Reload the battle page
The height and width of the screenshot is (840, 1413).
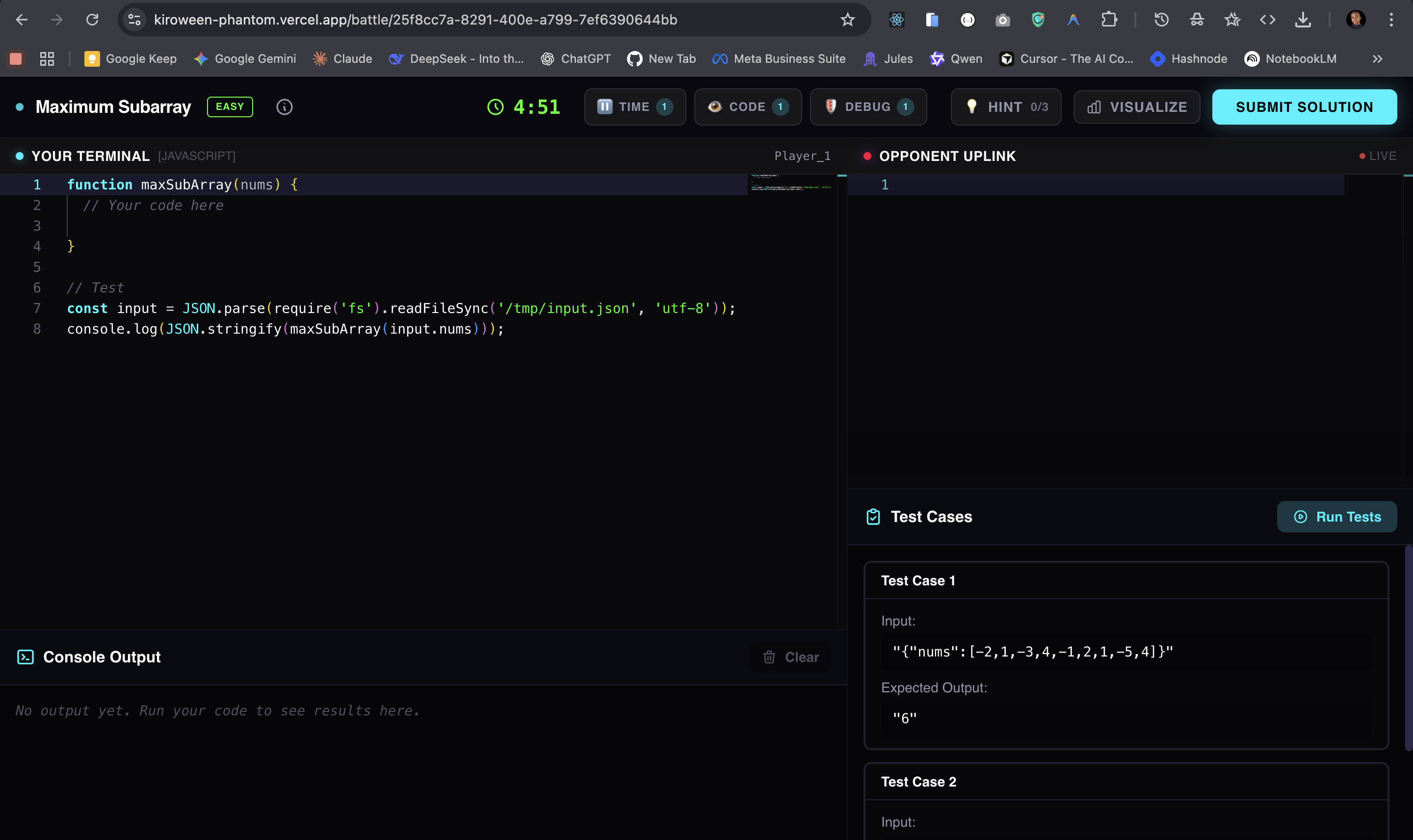point(92,20)
